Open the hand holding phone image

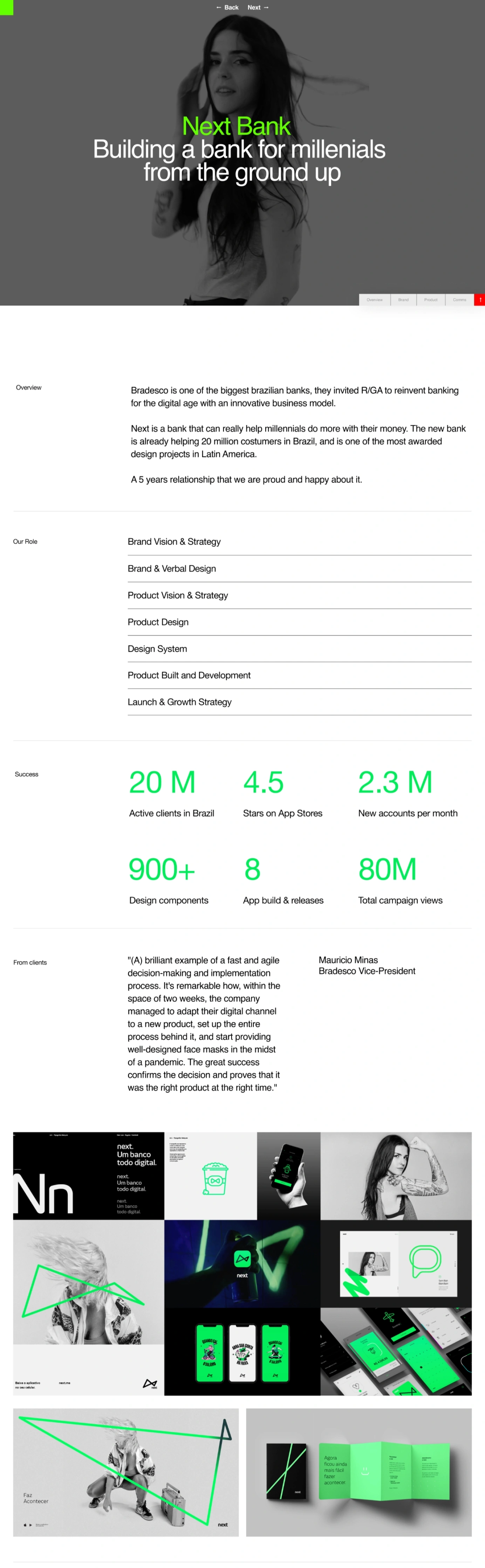(288, 1175)
